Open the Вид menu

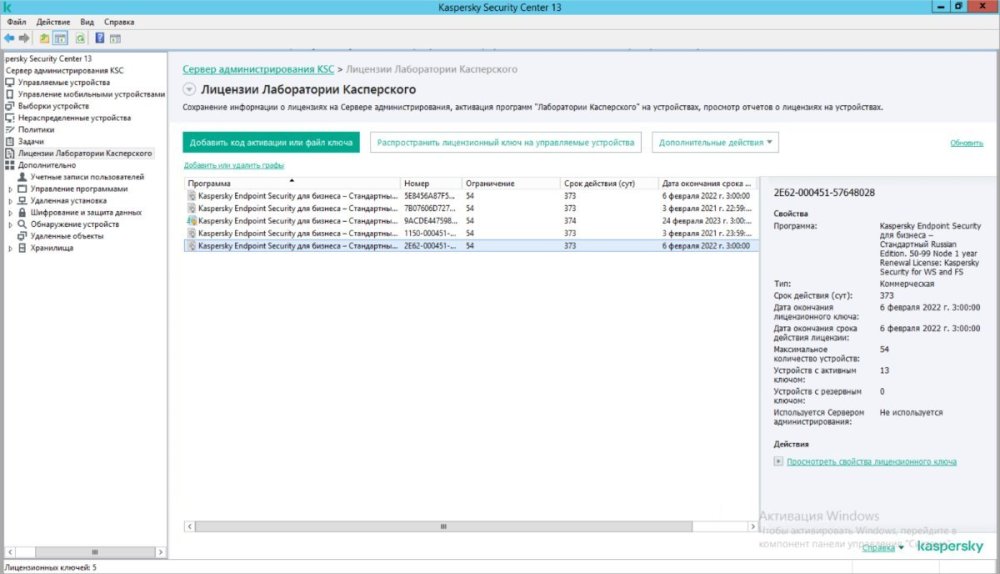click(x=87, y=21)
